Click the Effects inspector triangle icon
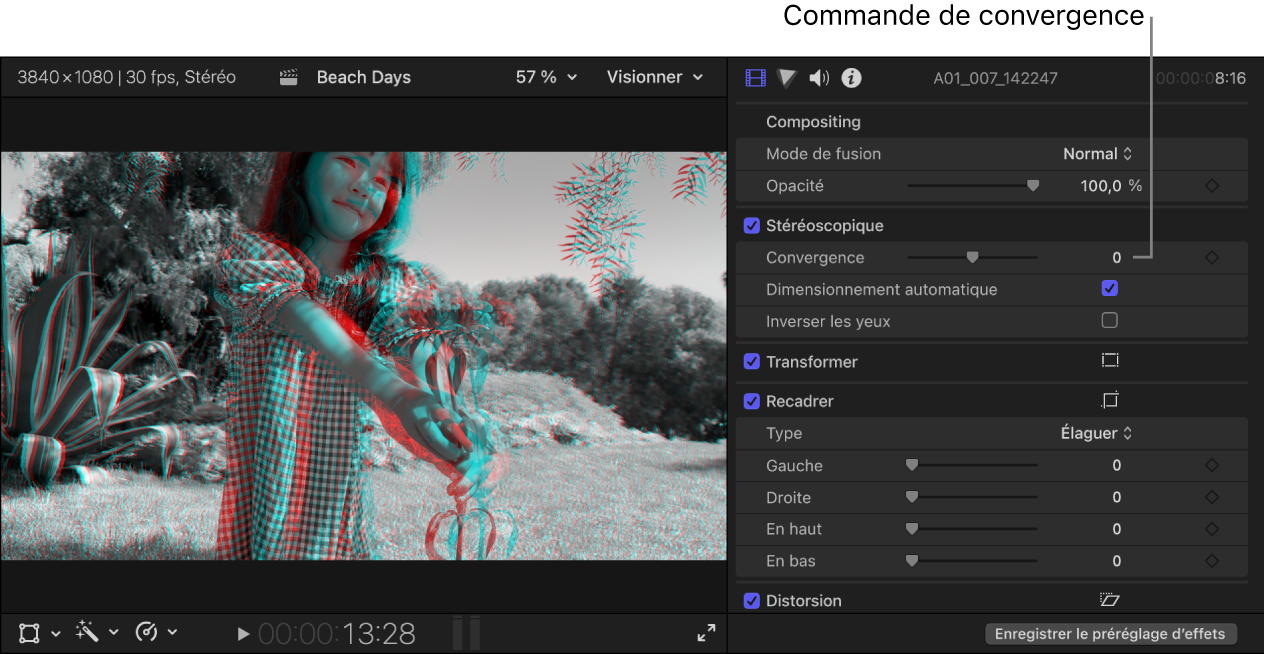The width and height of the screenshot is (1264, 654). click(x=787, y=77)
